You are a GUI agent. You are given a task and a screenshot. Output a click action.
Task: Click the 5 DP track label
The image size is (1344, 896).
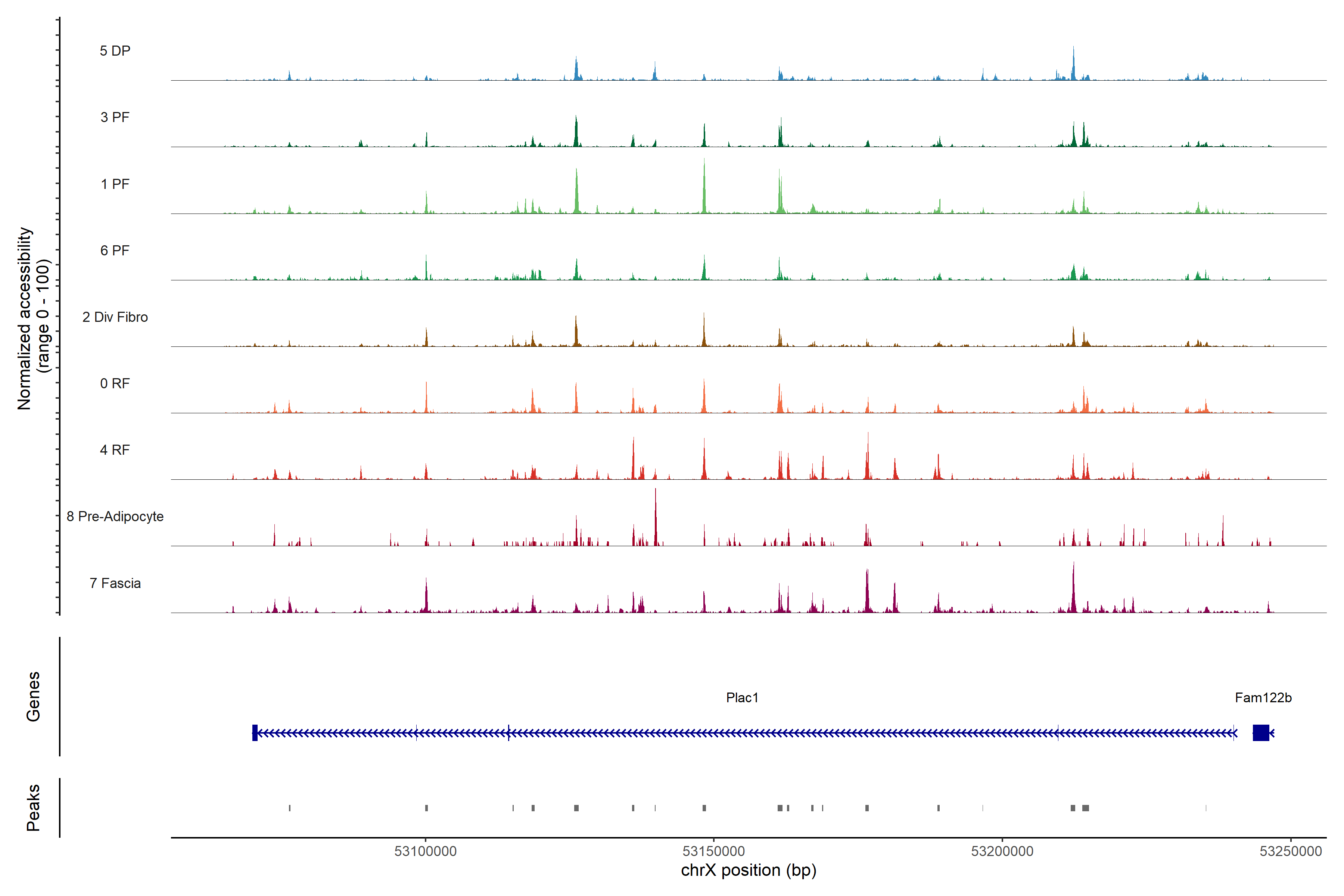pos(115,51)
